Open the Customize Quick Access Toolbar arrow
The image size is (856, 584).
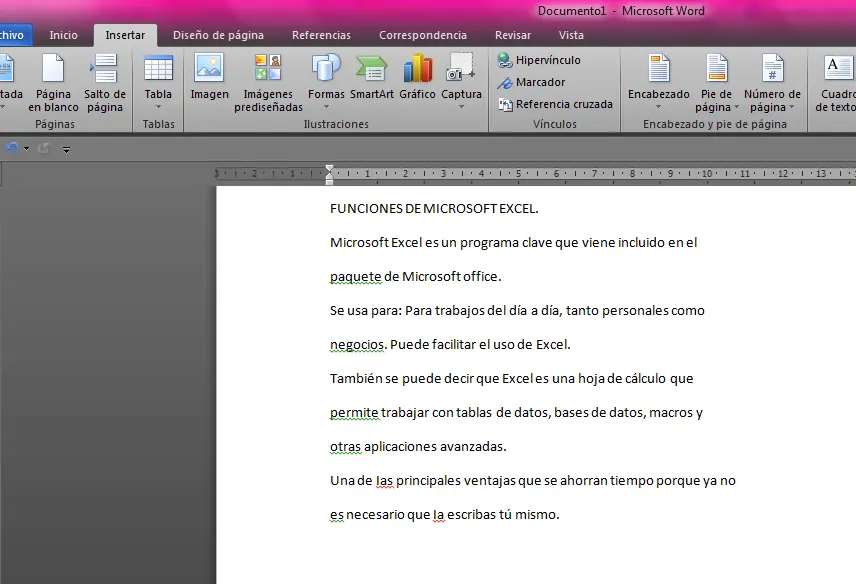click(66, 149)
